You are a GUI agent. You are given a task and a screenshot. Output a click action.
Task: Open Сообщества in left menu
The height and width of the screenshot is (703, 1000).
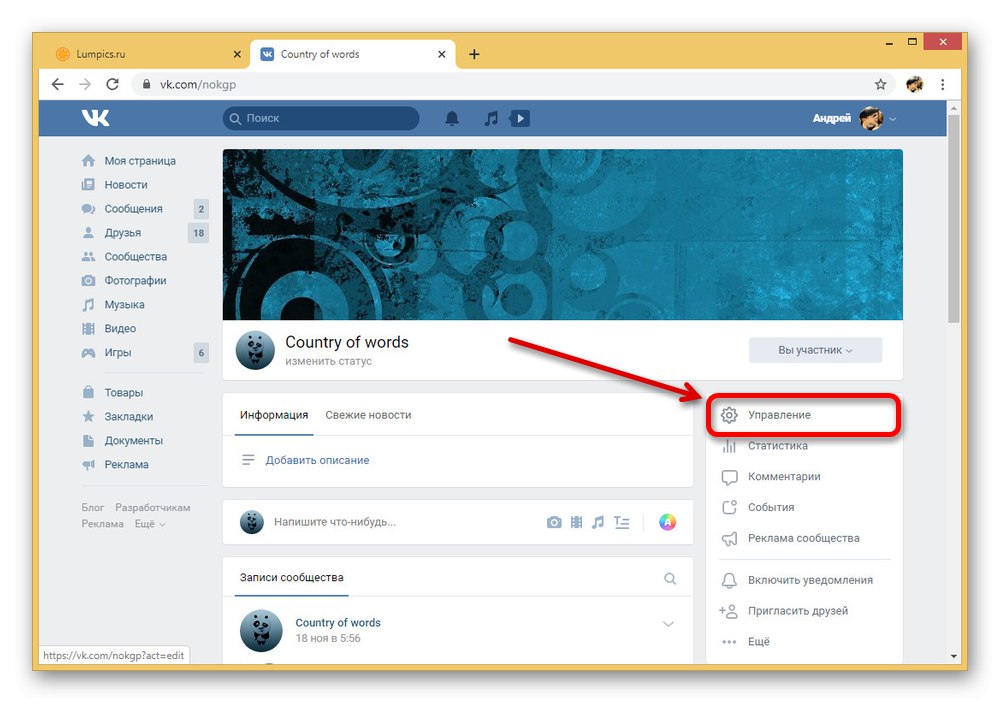pos(135,256)
